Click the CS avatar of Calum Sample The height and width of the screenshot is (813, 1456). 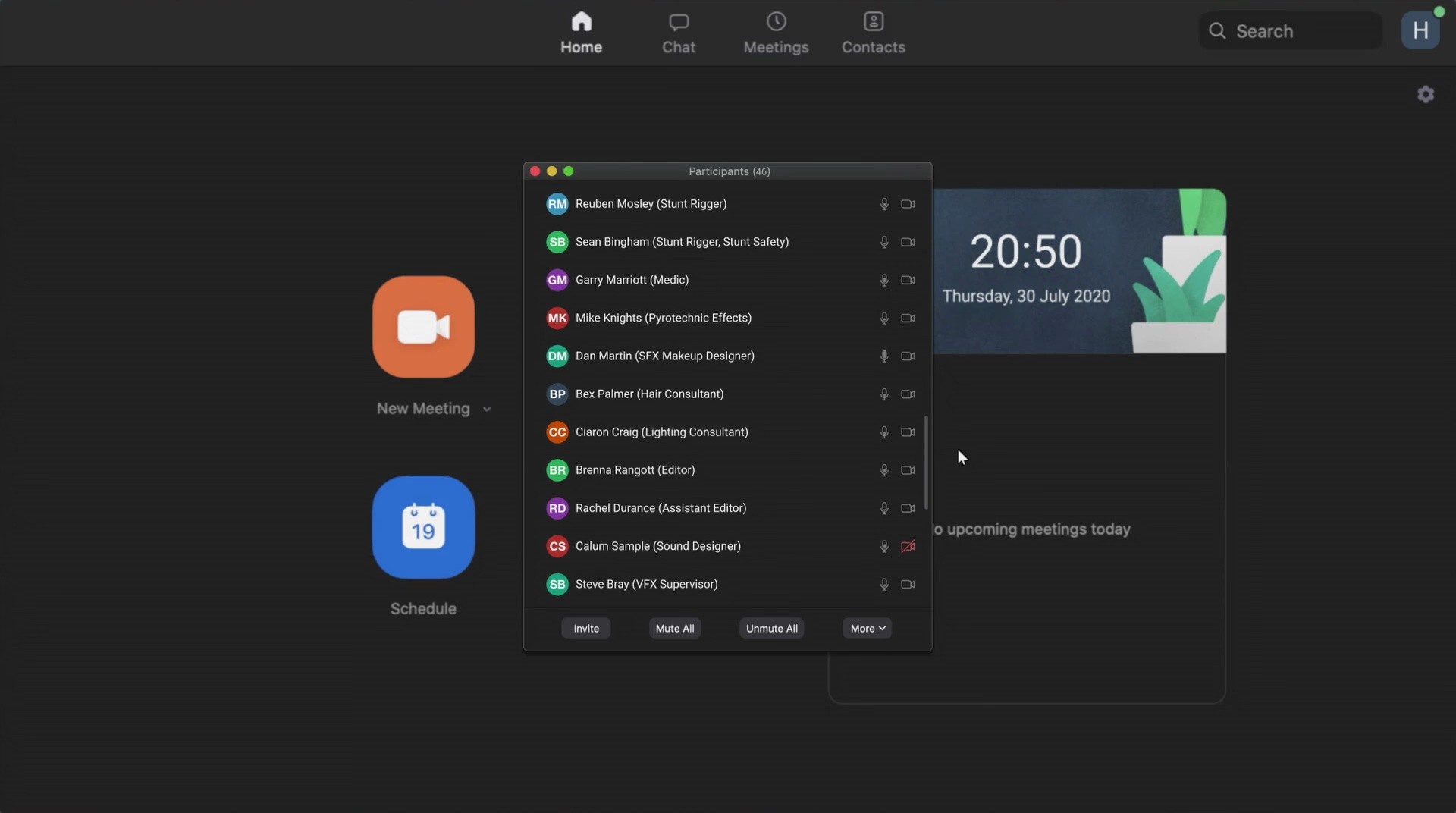557,546
